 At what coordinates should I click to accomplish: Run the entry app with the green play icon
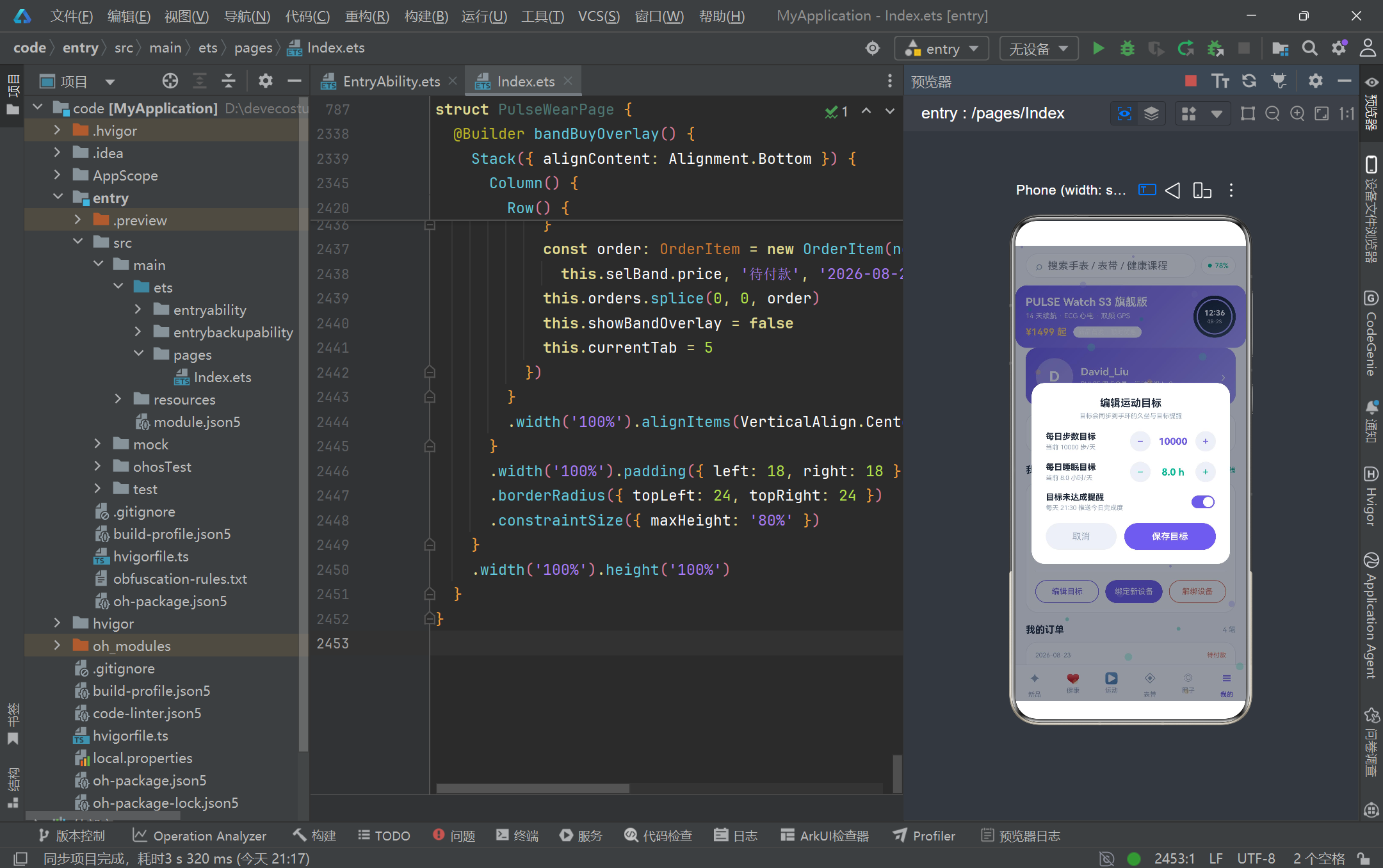click(1098, 48)
